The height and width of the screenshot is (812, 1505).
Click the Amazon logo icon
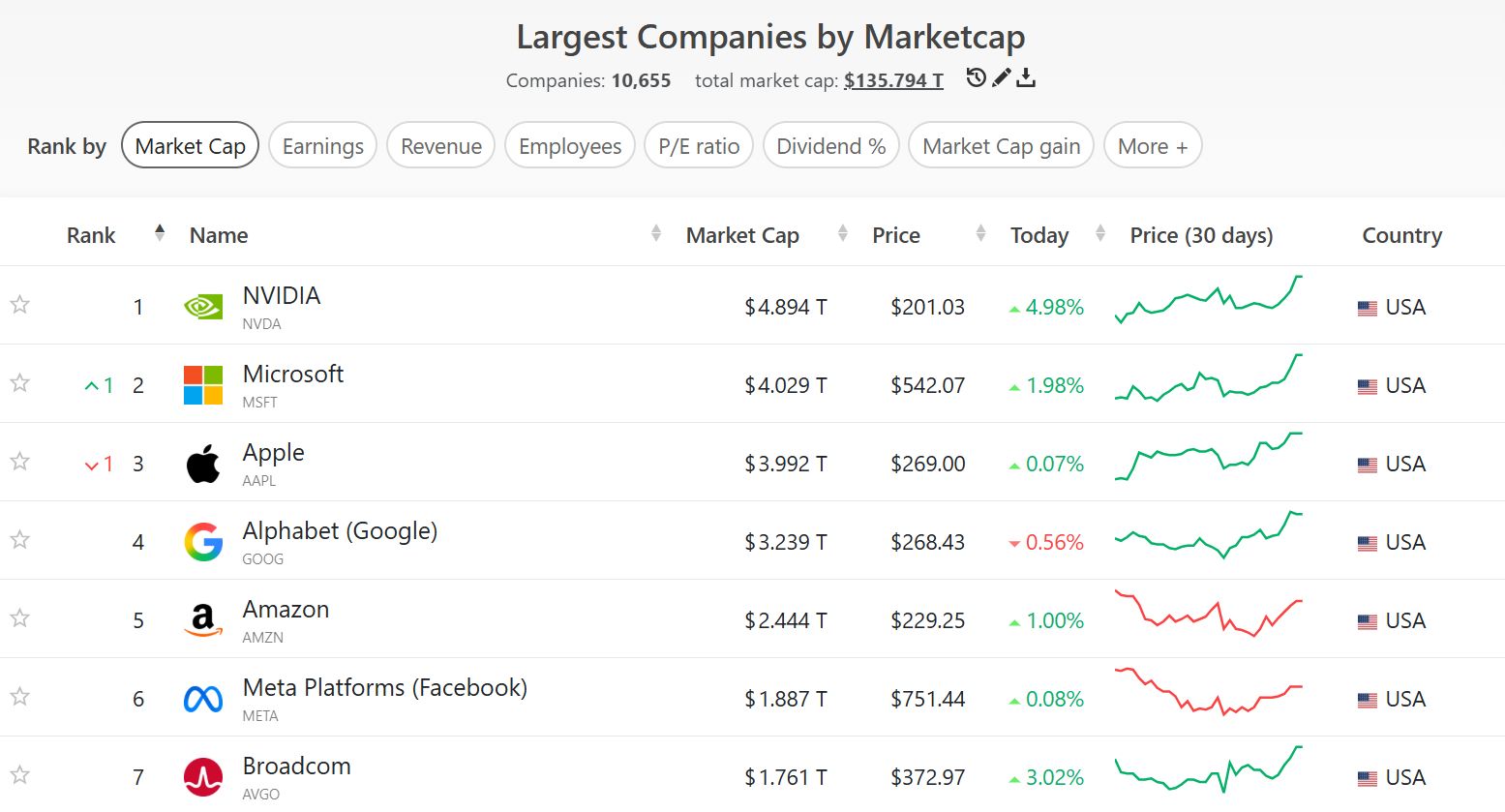click(x=203, y=620)
